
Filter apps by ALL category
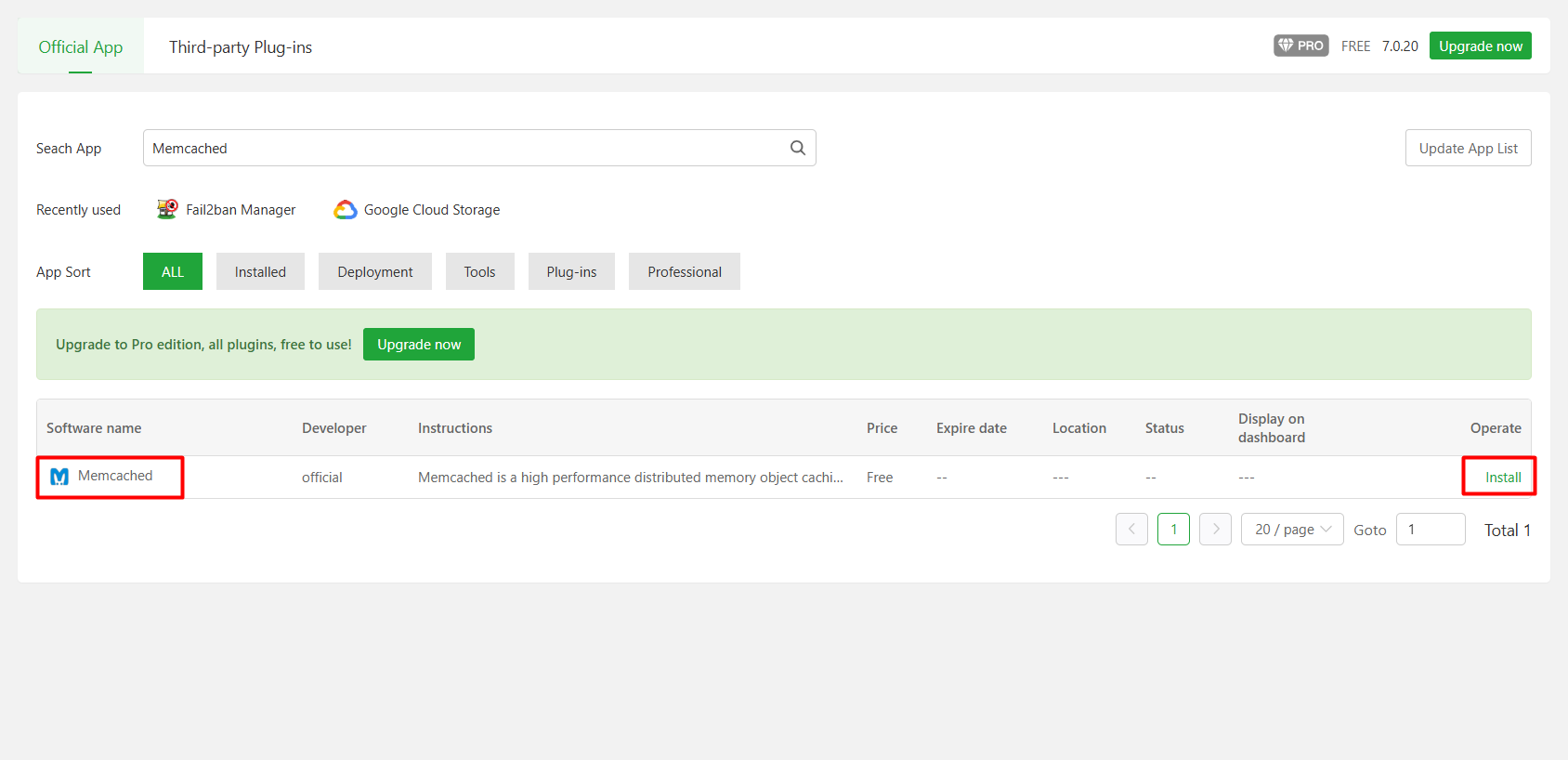point(173,271)
